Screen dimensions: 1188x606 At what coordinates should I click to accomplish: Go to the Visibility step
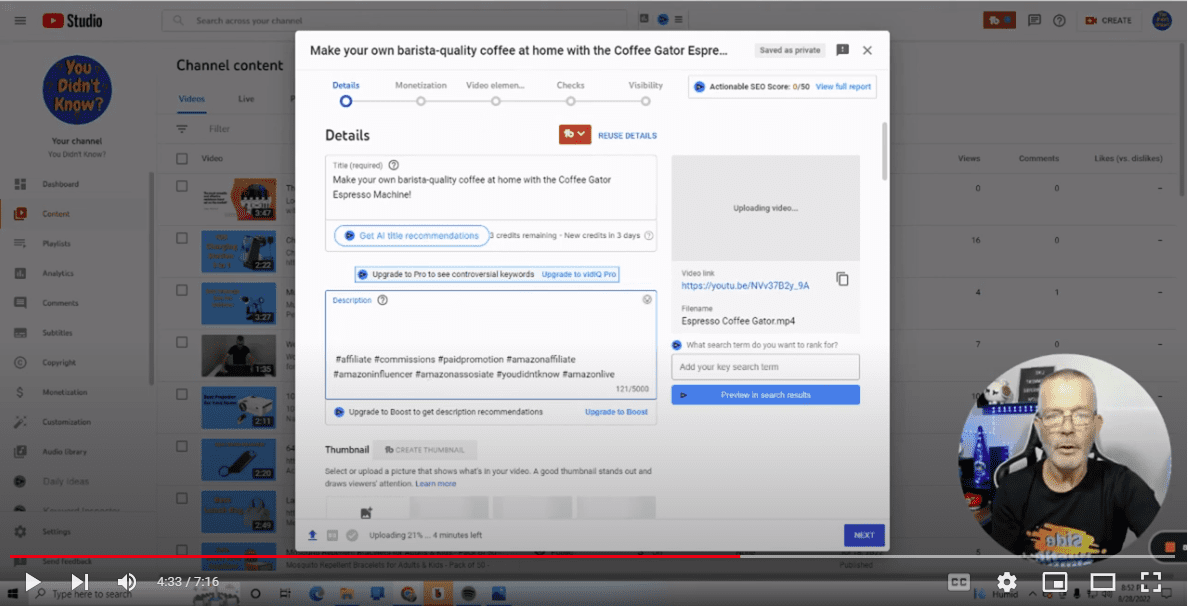[x=646, y=92]
